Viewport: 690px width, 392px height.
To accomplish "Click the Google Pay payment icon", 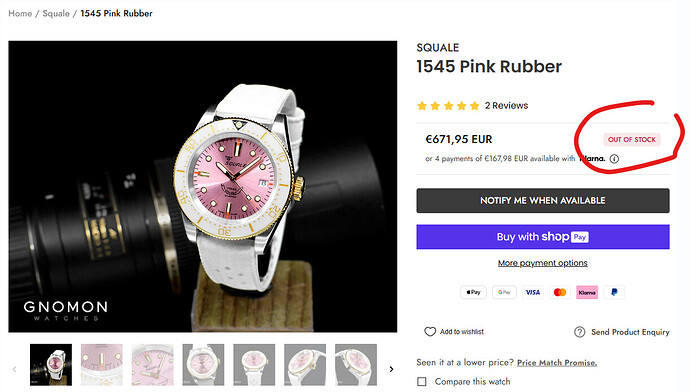I will (x=504, y=292).
